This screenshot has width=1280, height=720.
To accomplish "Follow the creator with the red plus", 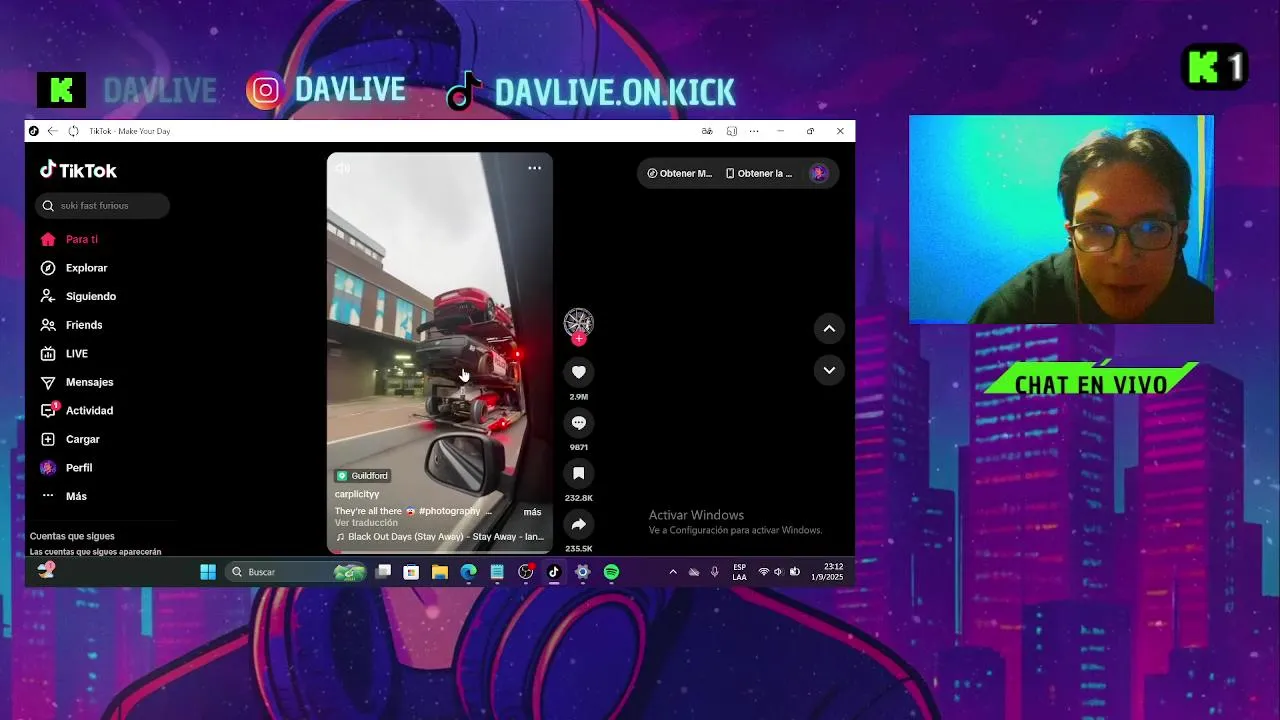I will click(x=578, y=339).
